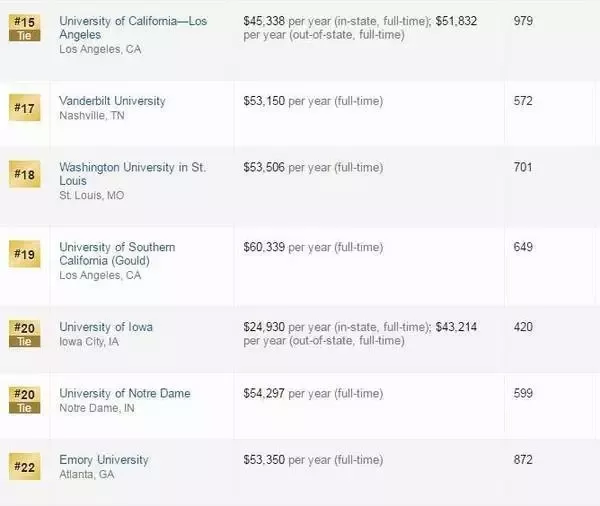Open University of Iowa link

tap(106, 327)
